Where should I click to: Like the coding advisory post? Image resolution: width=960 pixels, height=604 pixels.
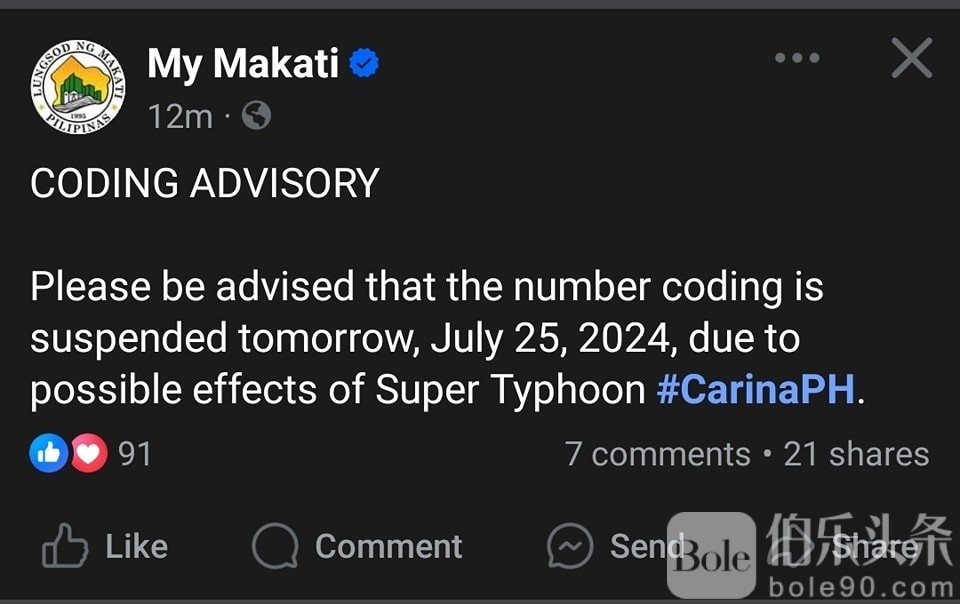pyautogui.click(x=105, y=546)
